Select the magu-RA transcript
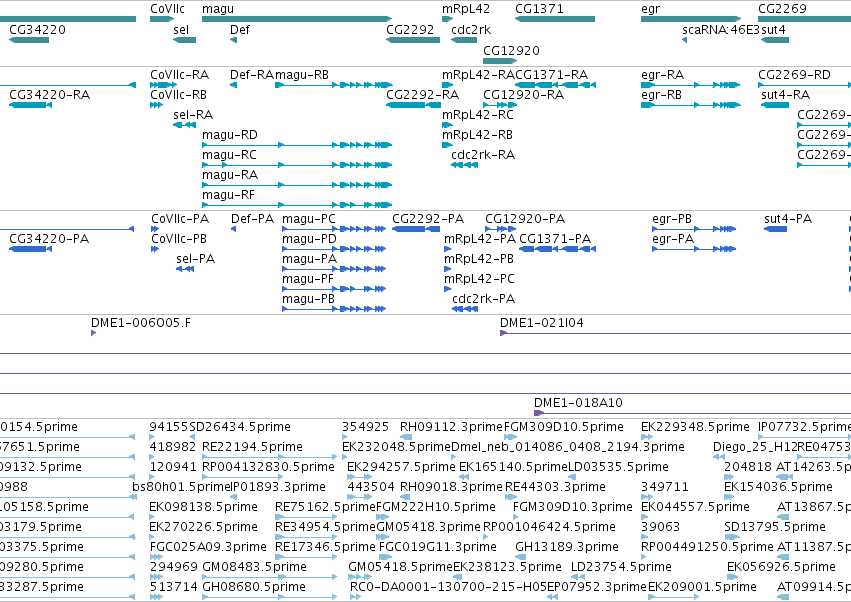The width and height of the screenshot is (851, 602). point(297,185)
